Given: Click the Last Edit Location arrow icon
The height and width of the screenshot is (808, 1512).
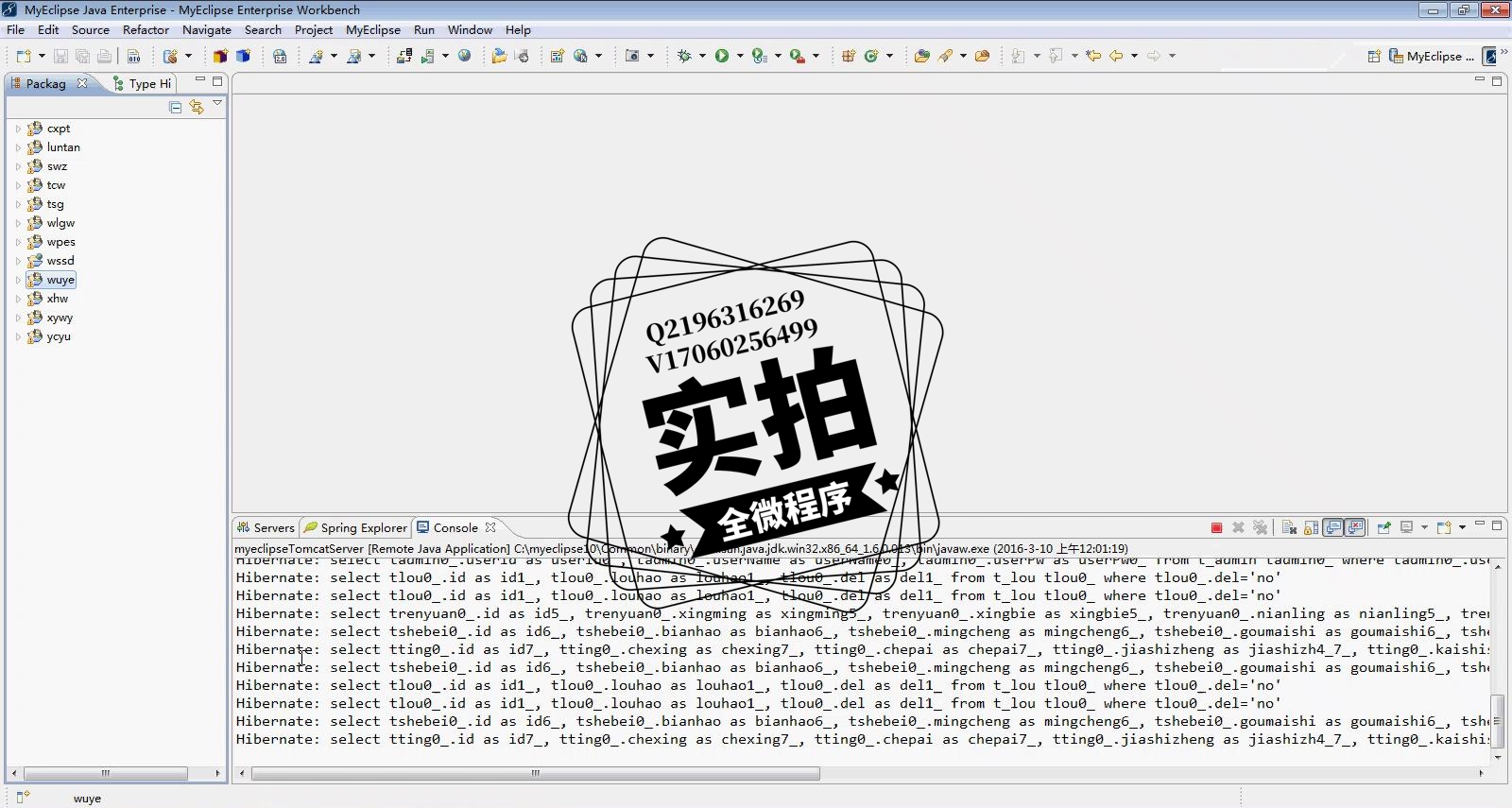Looking at the screenshot, I should [1093, 56].
